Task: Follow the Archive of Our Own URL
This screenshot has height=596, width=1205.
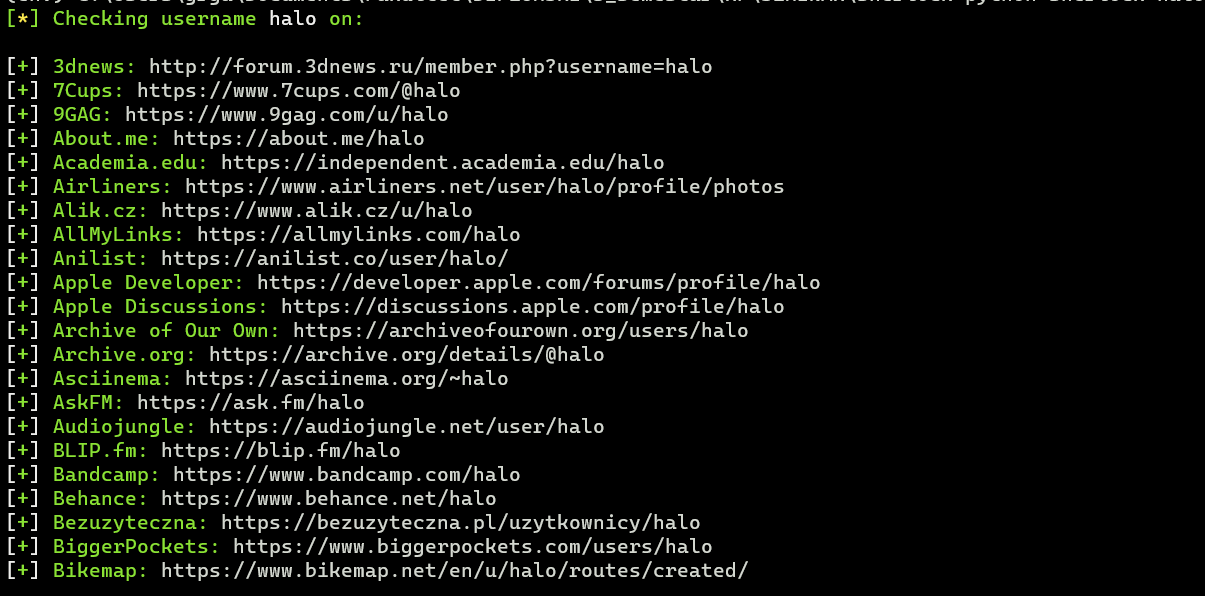Action: (x=520, y=331)
